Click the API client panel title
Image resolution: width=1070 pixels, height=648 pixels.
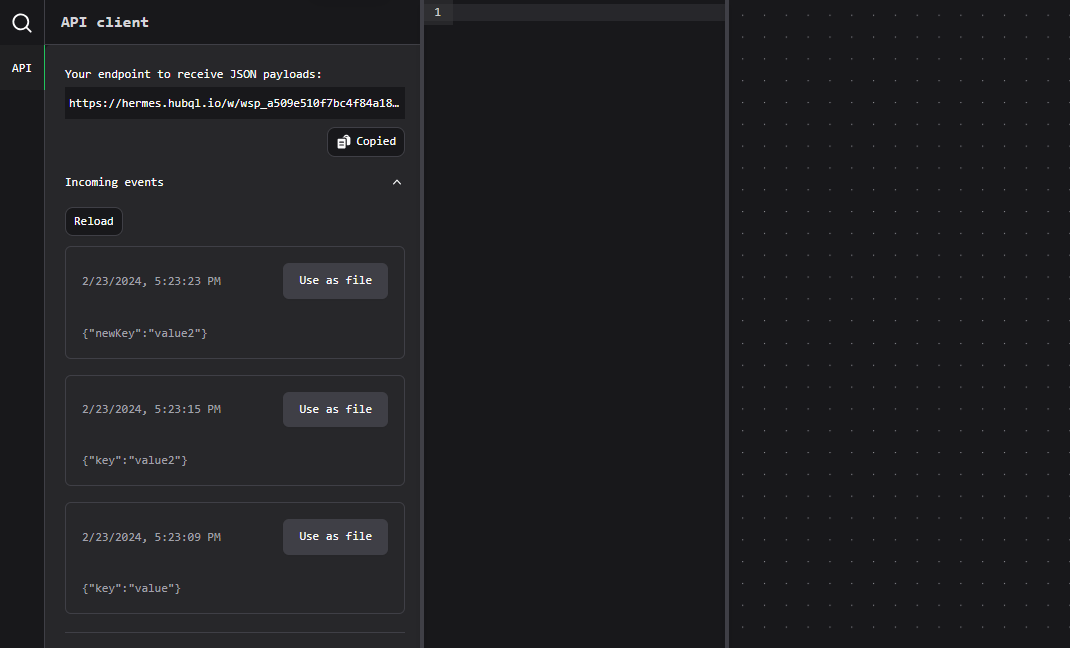click(104, 21)
